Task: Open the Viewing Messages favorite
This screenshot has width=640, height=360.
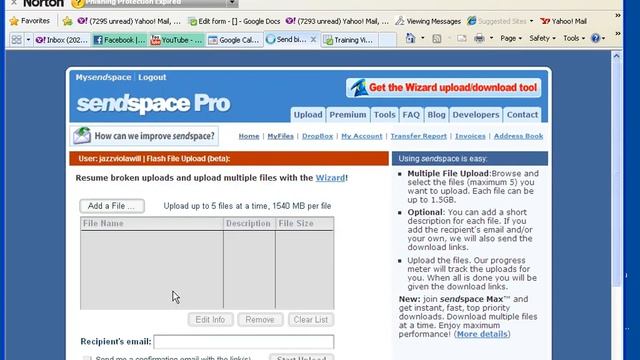Action: click(x=428, y=21)
